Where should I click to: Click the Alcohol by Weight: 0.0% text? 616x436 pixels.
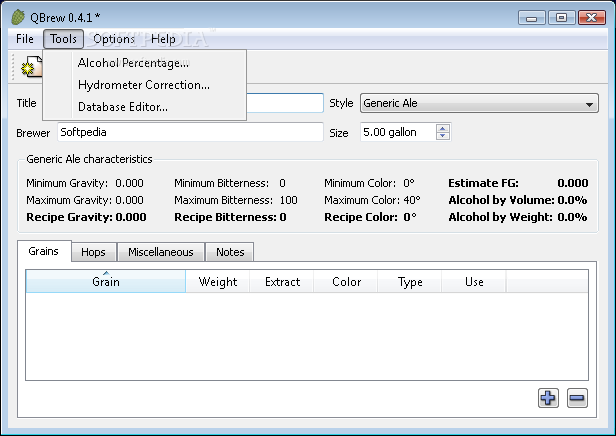pyautogui.click(x=518, y=217)
